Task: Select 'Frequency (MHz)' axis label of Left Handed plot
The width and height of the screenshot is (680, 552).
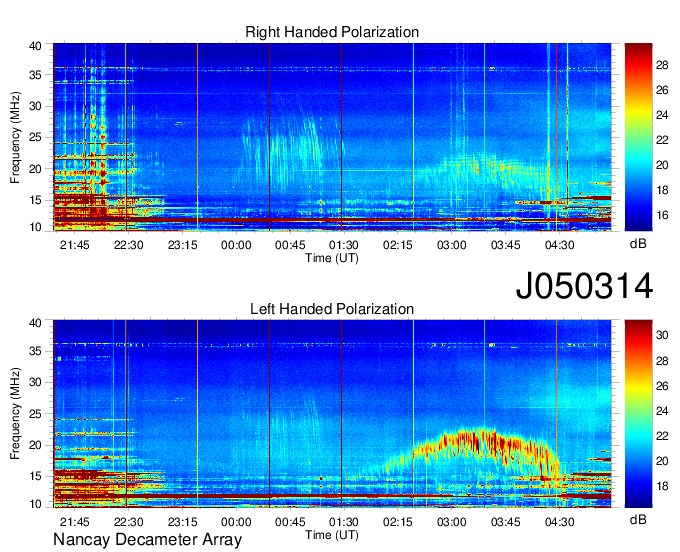Action: 15,414
